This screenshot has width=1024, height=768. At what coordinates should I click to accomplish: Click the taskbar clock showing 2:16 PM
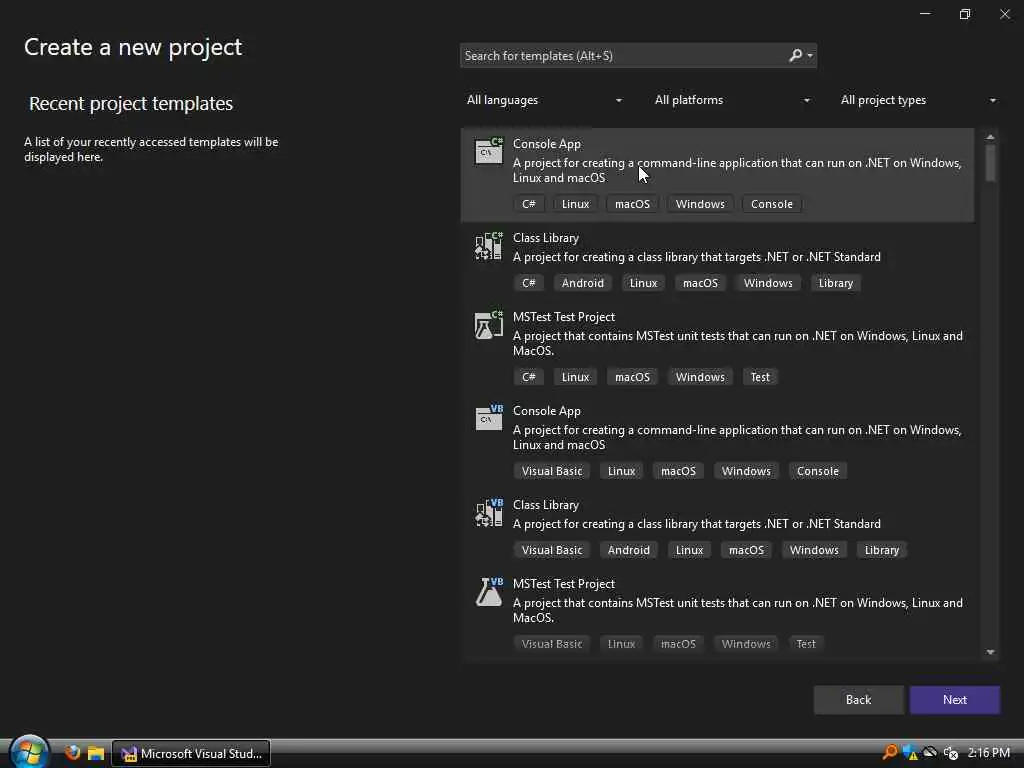coord(988,753)
